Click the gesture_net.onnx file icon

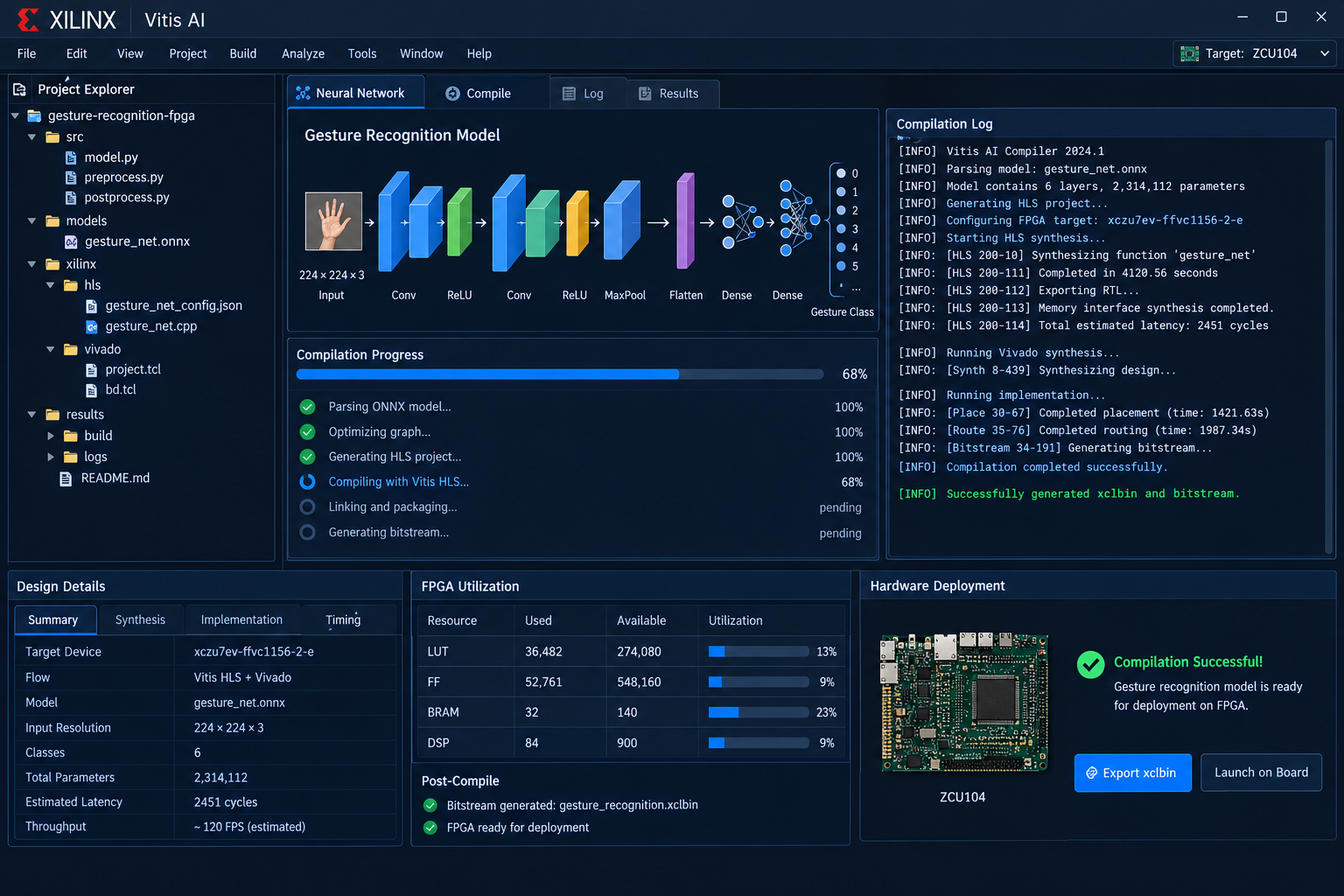coord(71,241)
